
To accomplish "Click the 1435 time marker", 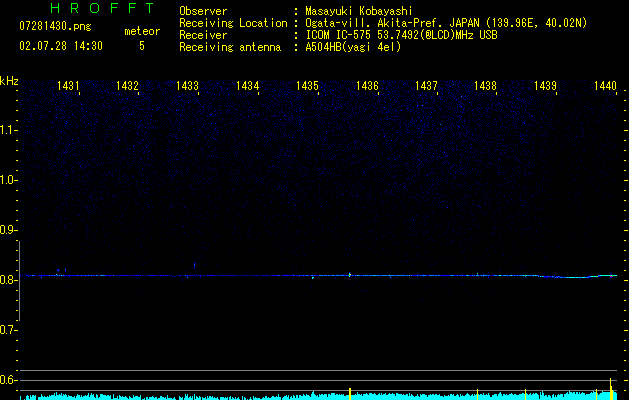I will (307, 85).
